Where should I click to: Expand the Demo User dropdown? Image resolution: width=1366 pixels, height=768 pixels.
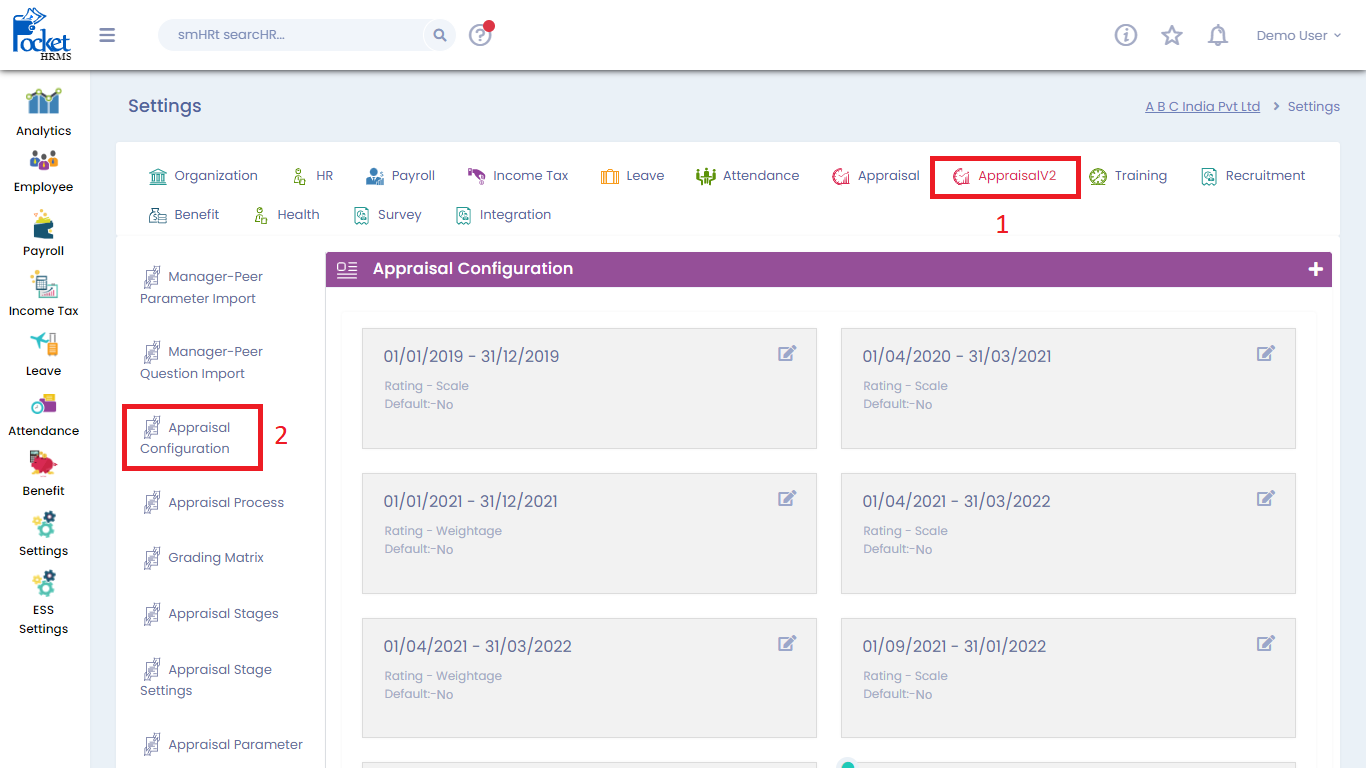point(1298,35)
